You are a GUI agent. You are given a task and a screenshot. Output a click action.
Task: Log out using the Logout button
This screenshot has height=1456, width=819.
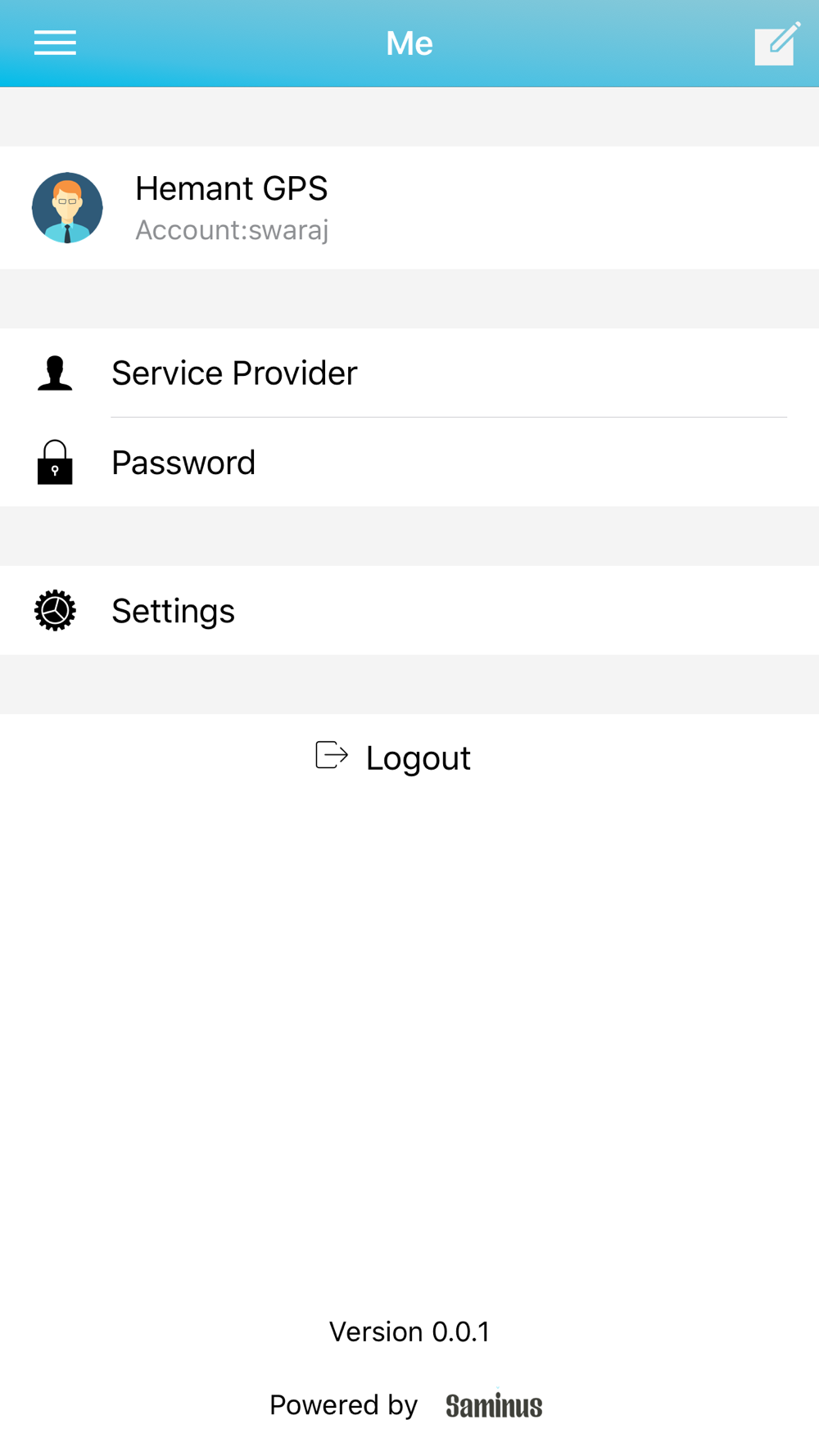click(x=393, y=757)
